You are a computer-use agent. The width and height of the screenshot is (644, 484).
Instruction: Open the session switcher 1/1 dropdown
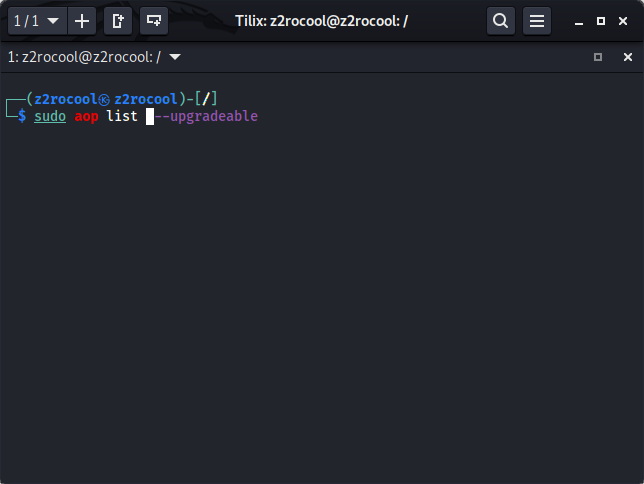click(x=37, y=21)
